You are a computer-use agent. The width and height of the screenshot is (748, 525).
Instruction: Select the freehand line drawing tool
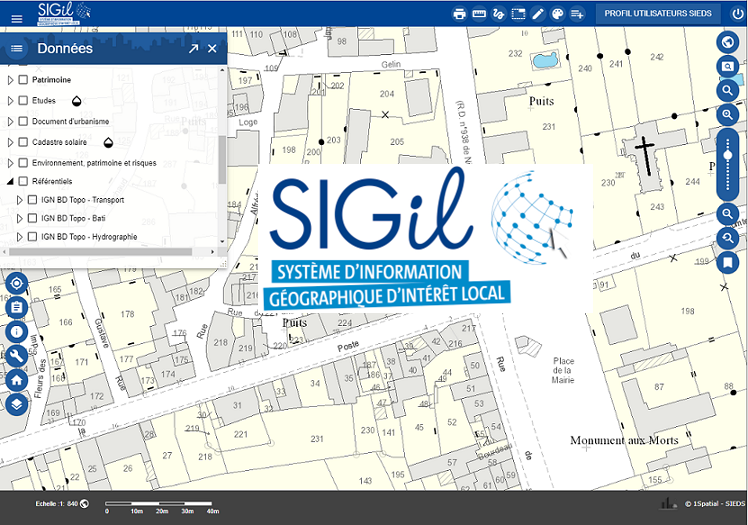pyautogui.click(x=499, y=14)
